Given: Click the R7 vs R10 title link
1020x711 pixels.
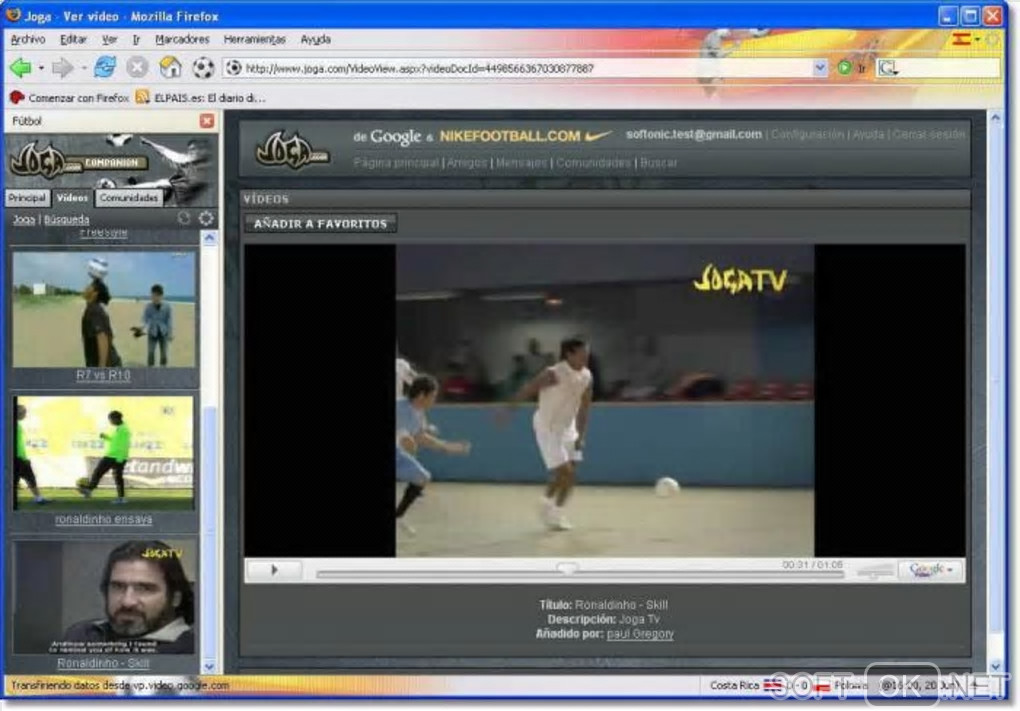Looking at the screenshot, I should [103, 375].
